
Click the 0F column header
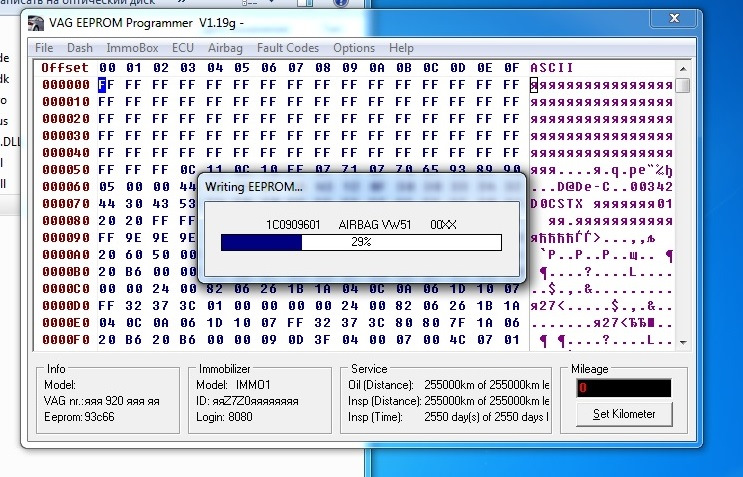click(x=512, y=68)
